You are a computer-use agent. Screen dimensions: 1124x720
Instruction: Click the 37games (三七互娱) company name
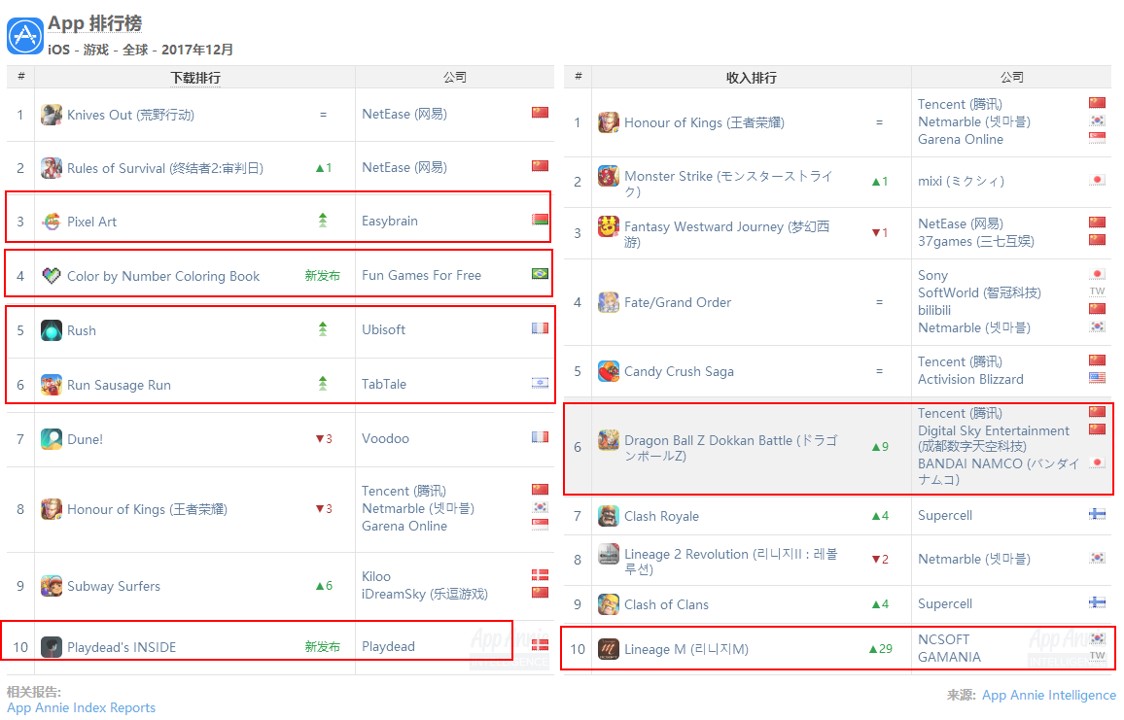pos(975,241)
